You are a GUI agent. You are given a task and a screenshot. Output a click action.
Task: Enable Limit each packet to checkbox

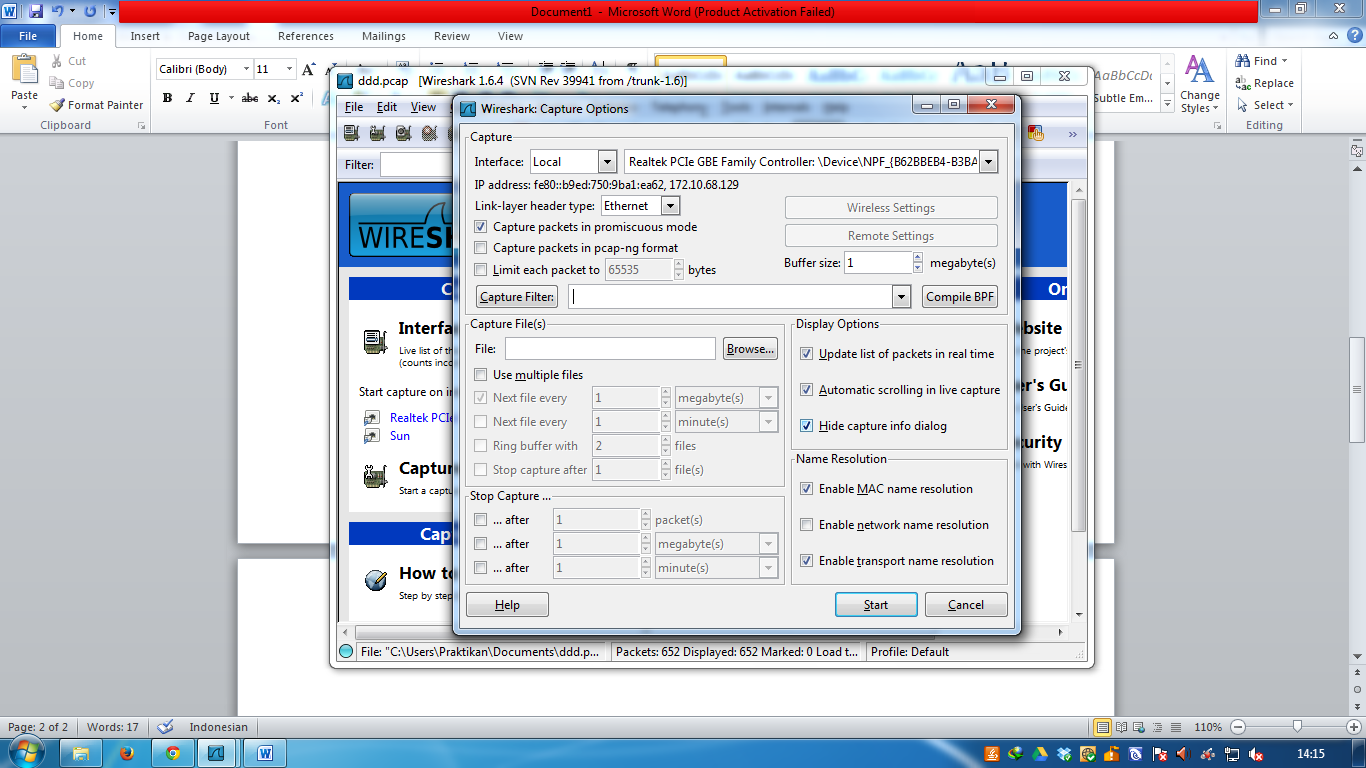click(x=481, y=270)
